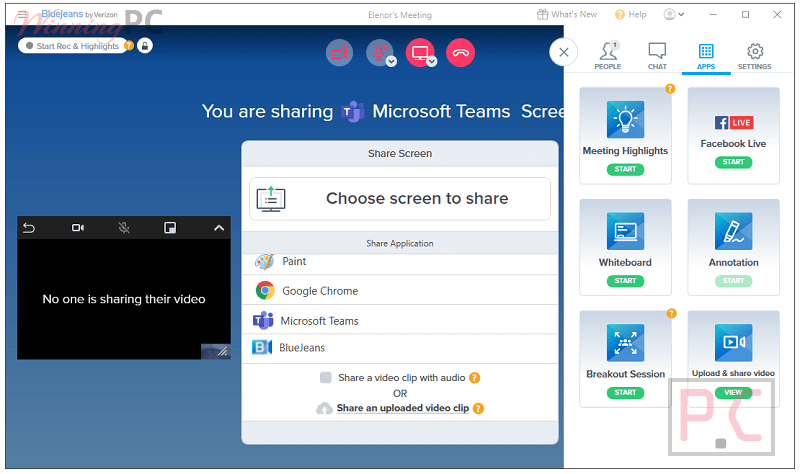Open the Help menu
800x474 pixels.
click(x=631, y=15)
